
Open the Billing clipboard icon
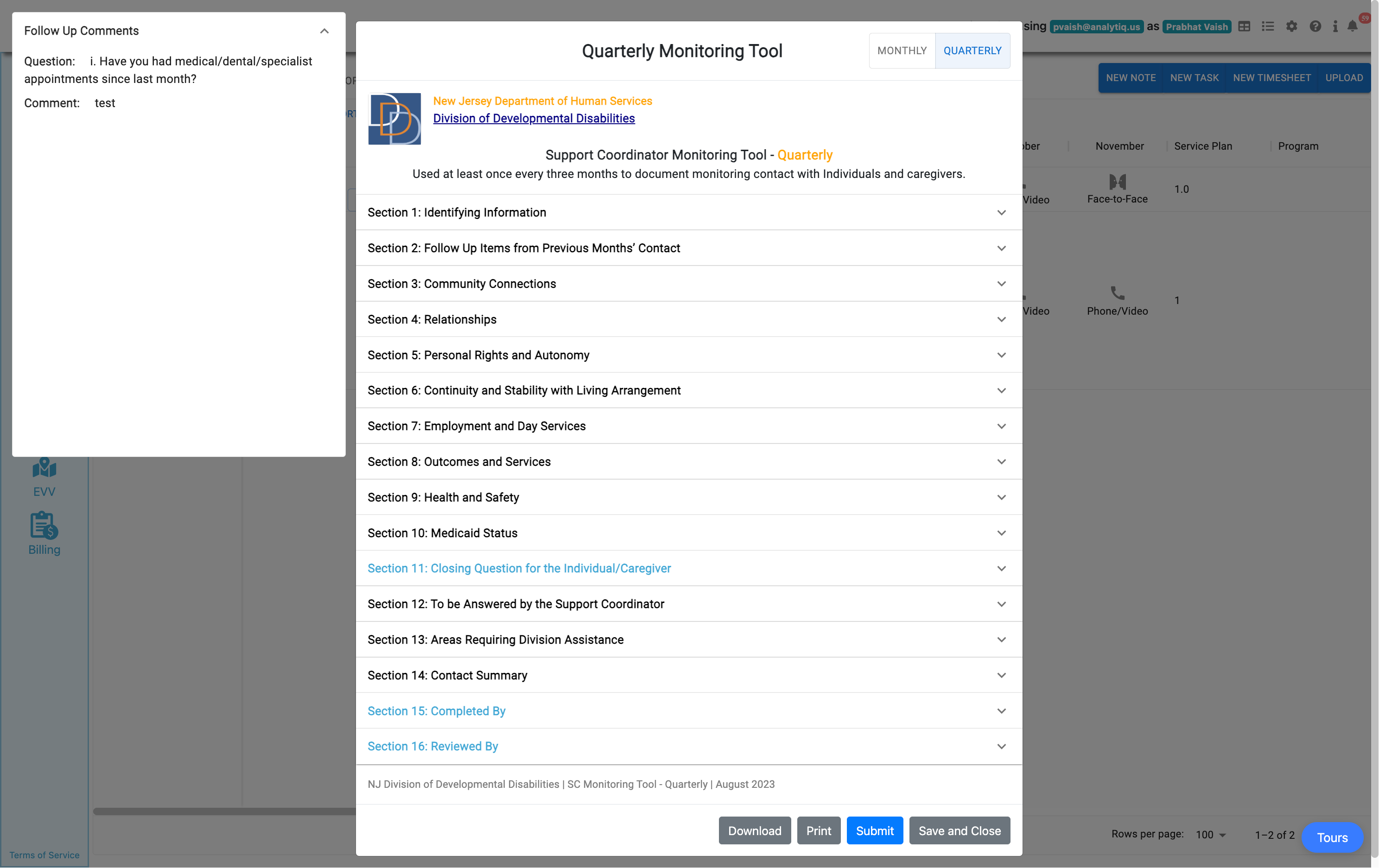[x=44, y=526]
